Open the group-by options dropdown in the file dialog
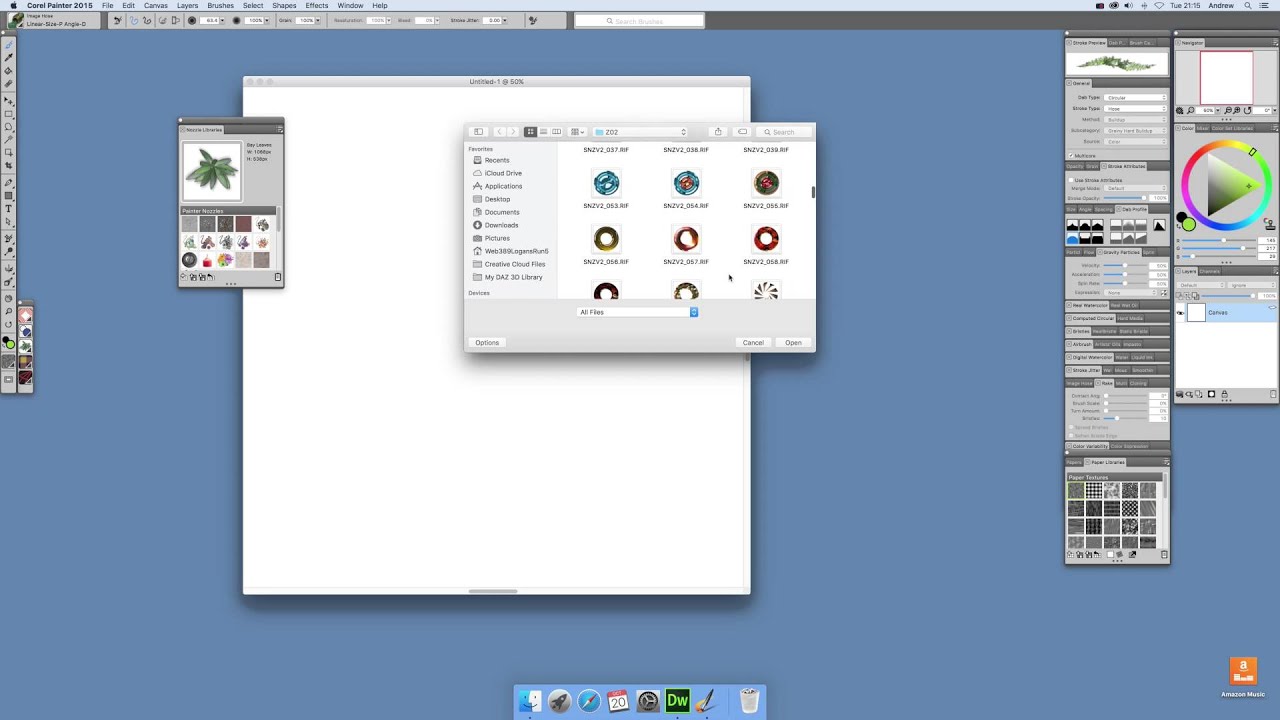This screenshot has height=720, width=1280. (577, 132)
